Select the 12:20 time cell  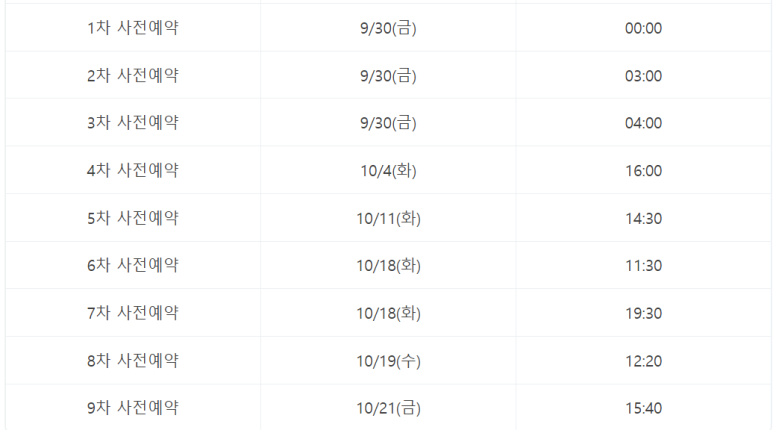point(643,360)
